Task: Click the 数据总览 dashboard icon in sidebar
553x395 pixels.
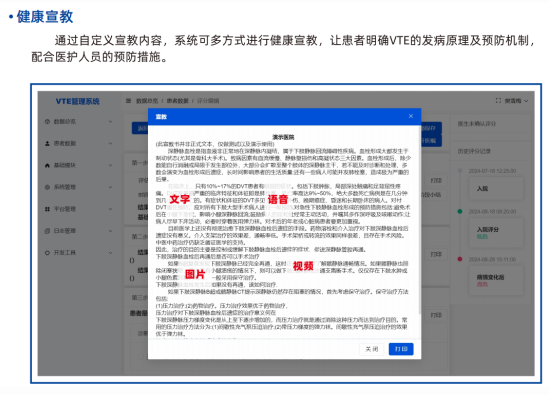Action: 47,122
